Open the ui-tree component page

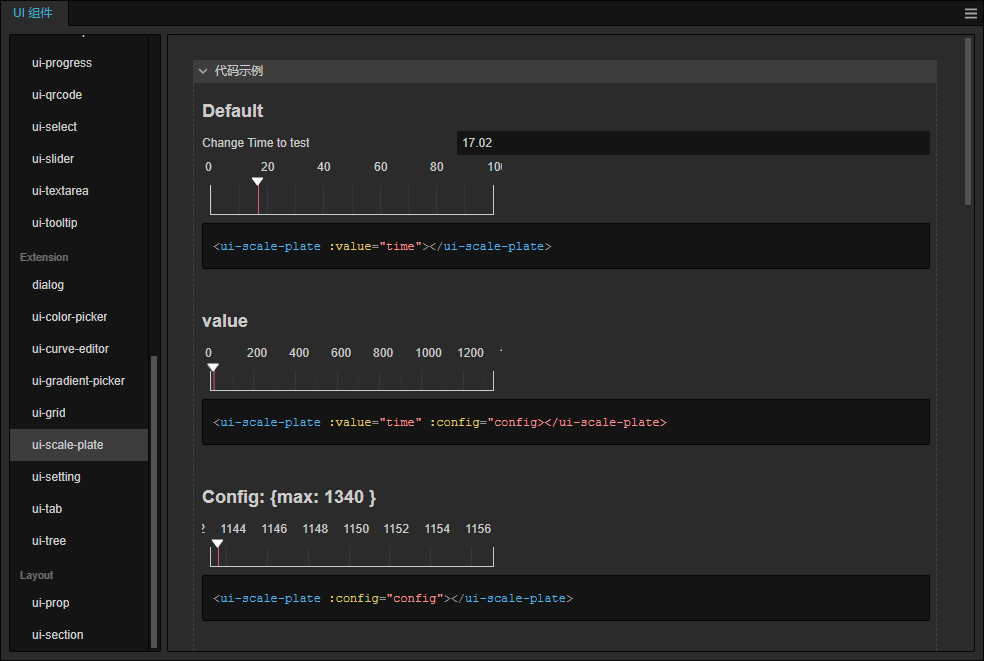pyautogui.click(x=49, y=541)
